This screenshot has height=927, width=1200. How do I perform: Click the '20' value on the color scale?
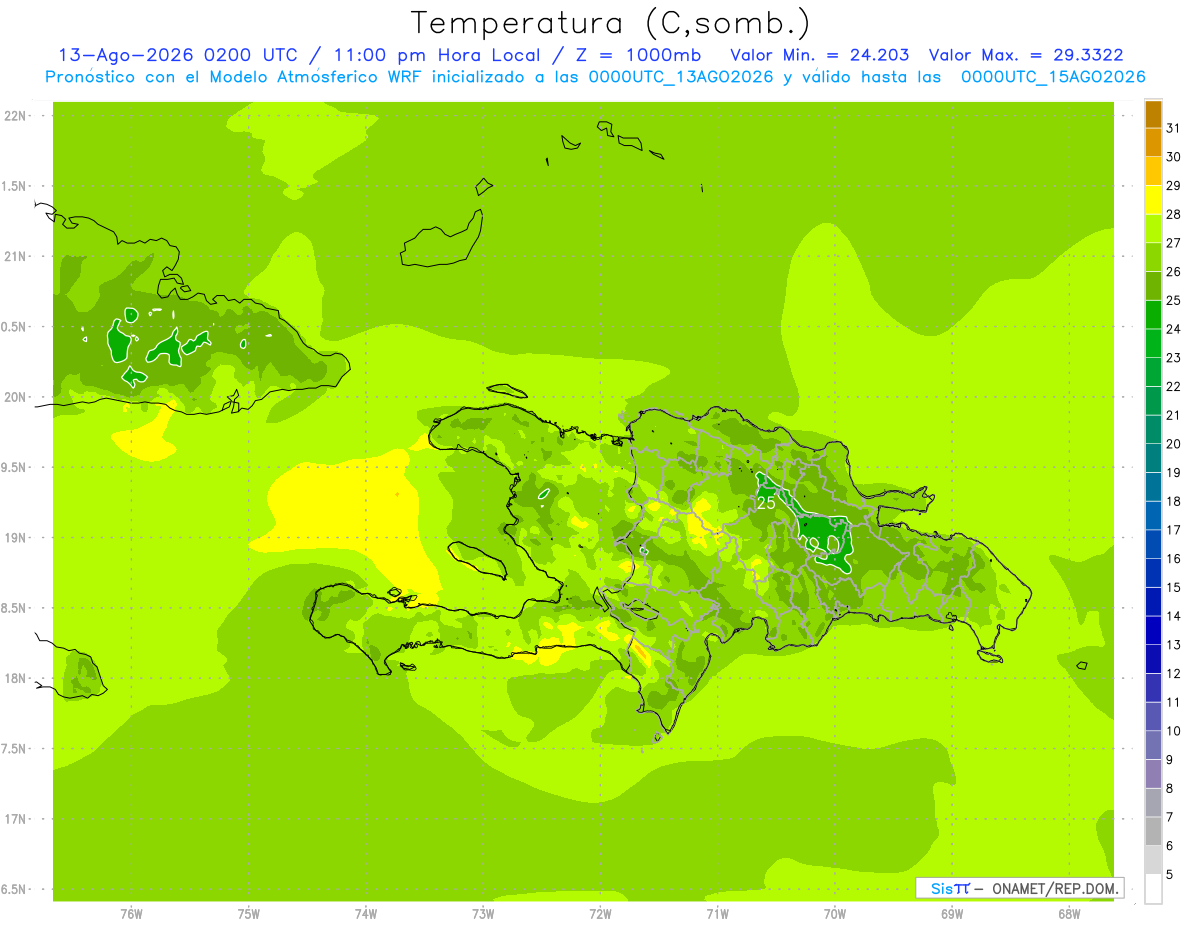(x=1173, y=444)
